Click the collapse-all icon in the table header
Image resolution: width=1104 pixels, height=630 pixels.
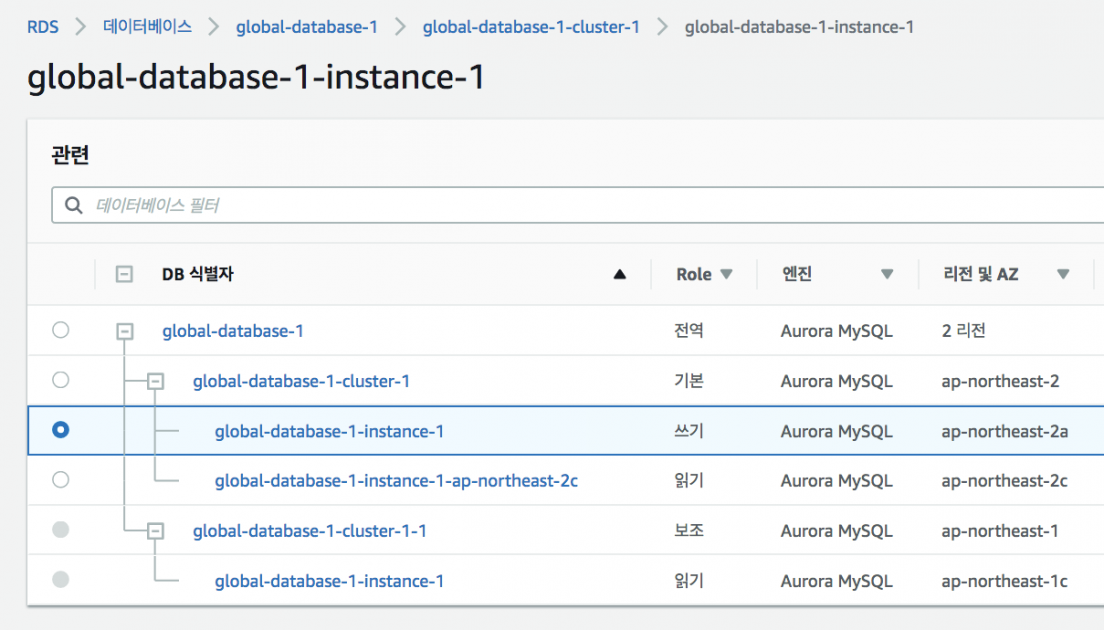[124, 273]
